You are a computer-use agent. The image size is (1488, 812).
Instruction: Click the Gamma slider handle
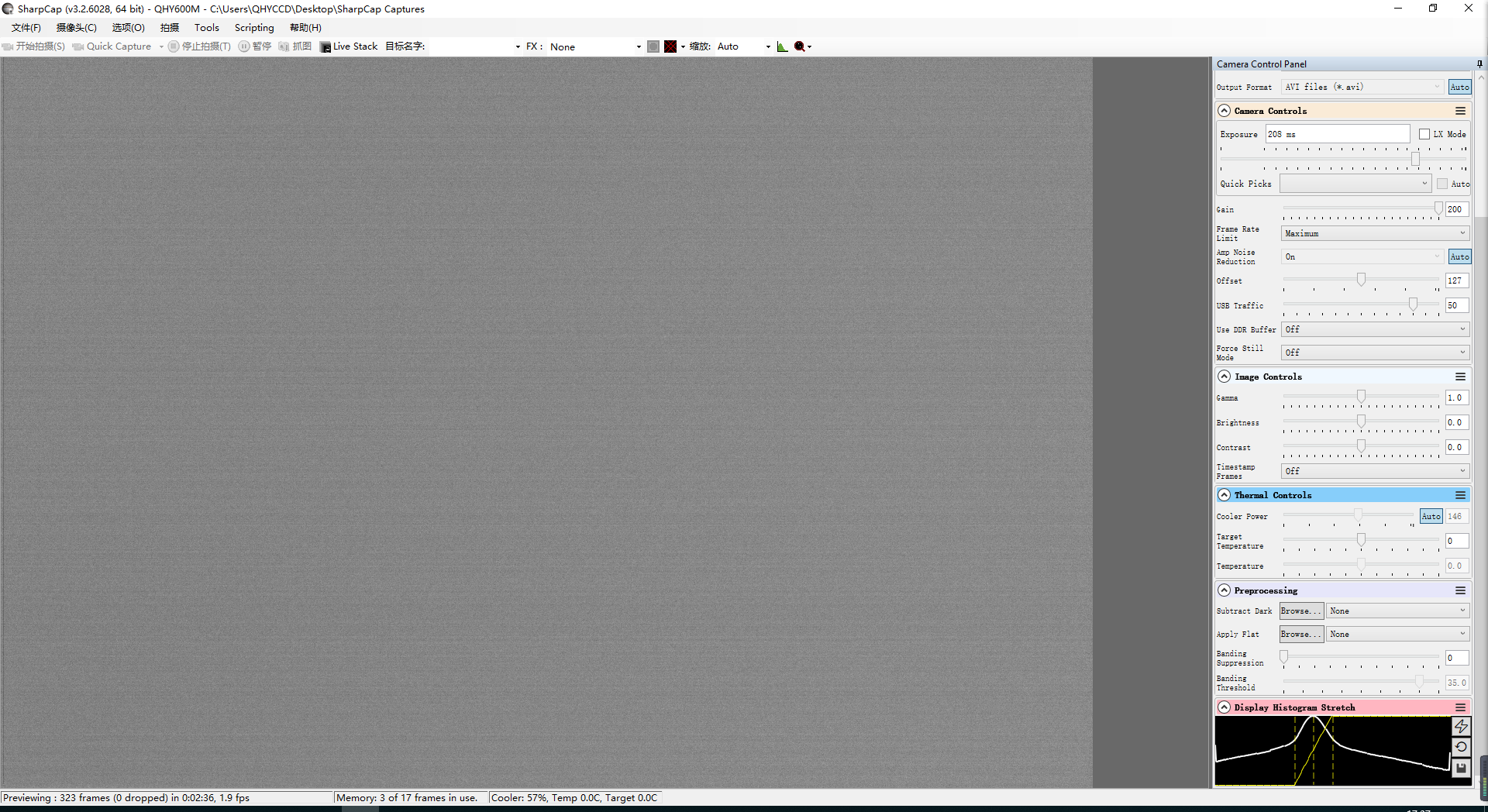[1361, 397]
